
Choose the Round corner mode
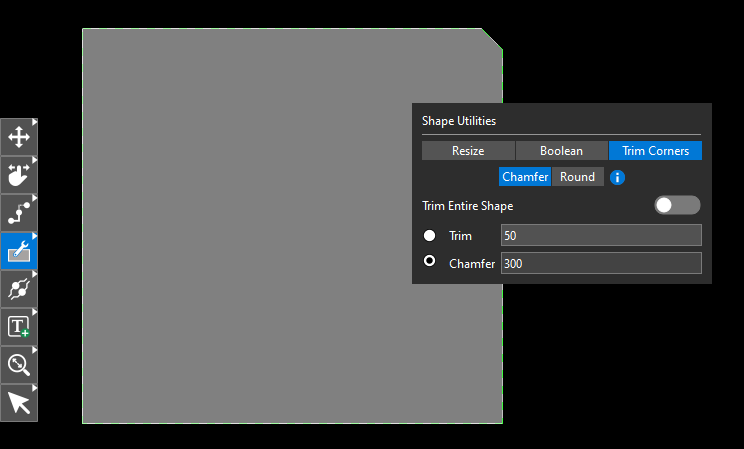coord(577,177)
